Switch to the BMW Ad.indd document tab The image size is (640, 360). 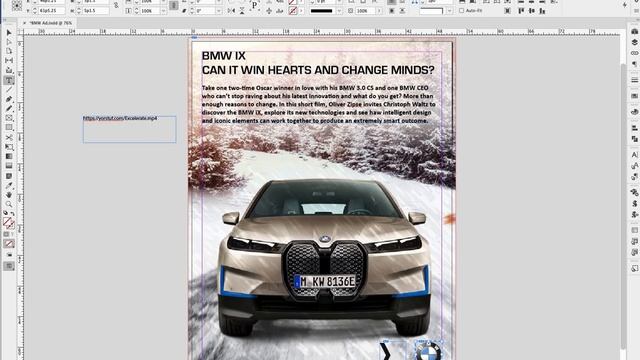[50, 23]
